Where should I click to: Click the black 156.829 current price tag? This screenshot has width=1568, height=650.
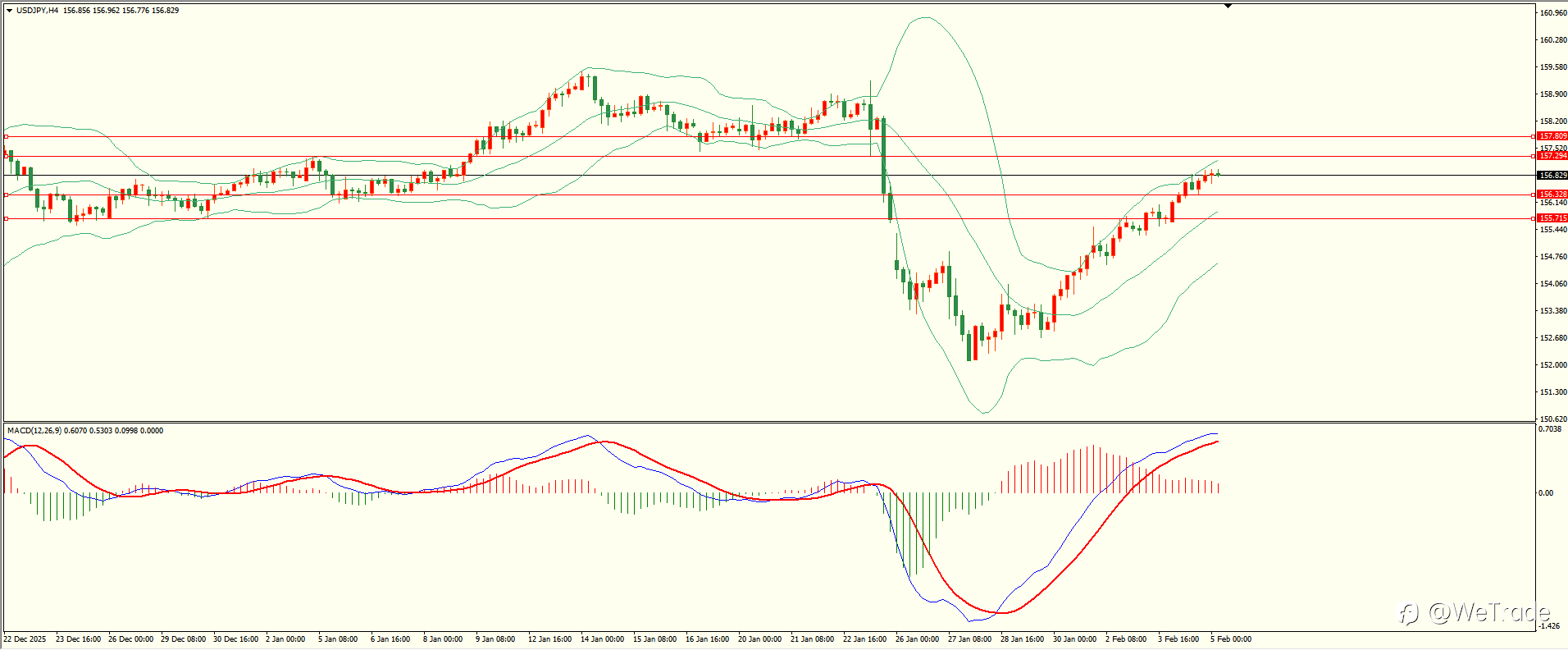click(x=1552, y=176)
